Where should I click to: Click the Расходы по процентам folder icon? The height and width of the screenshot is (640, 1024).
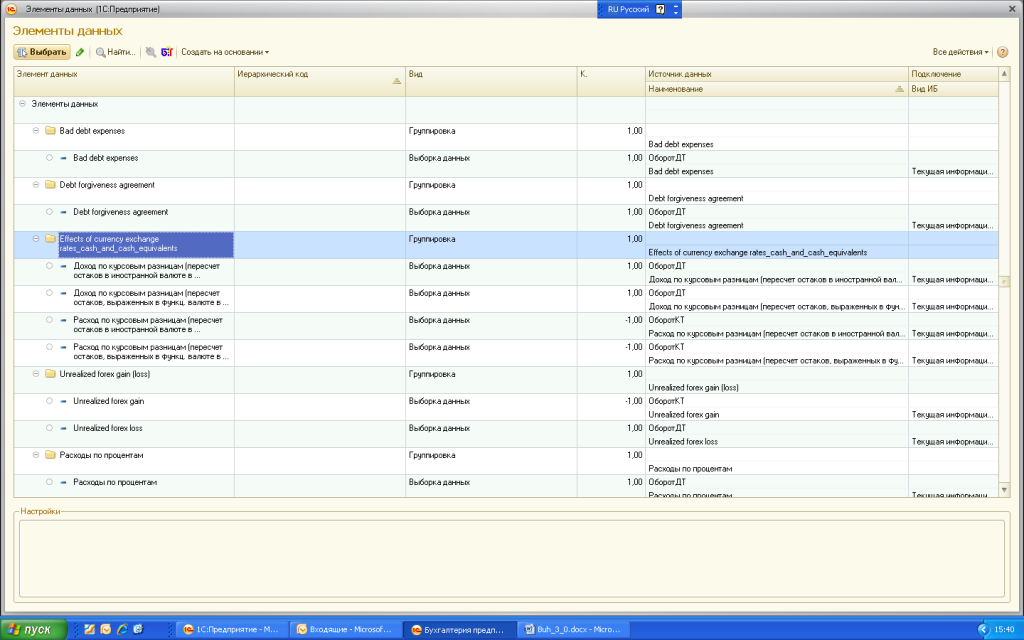50,455
